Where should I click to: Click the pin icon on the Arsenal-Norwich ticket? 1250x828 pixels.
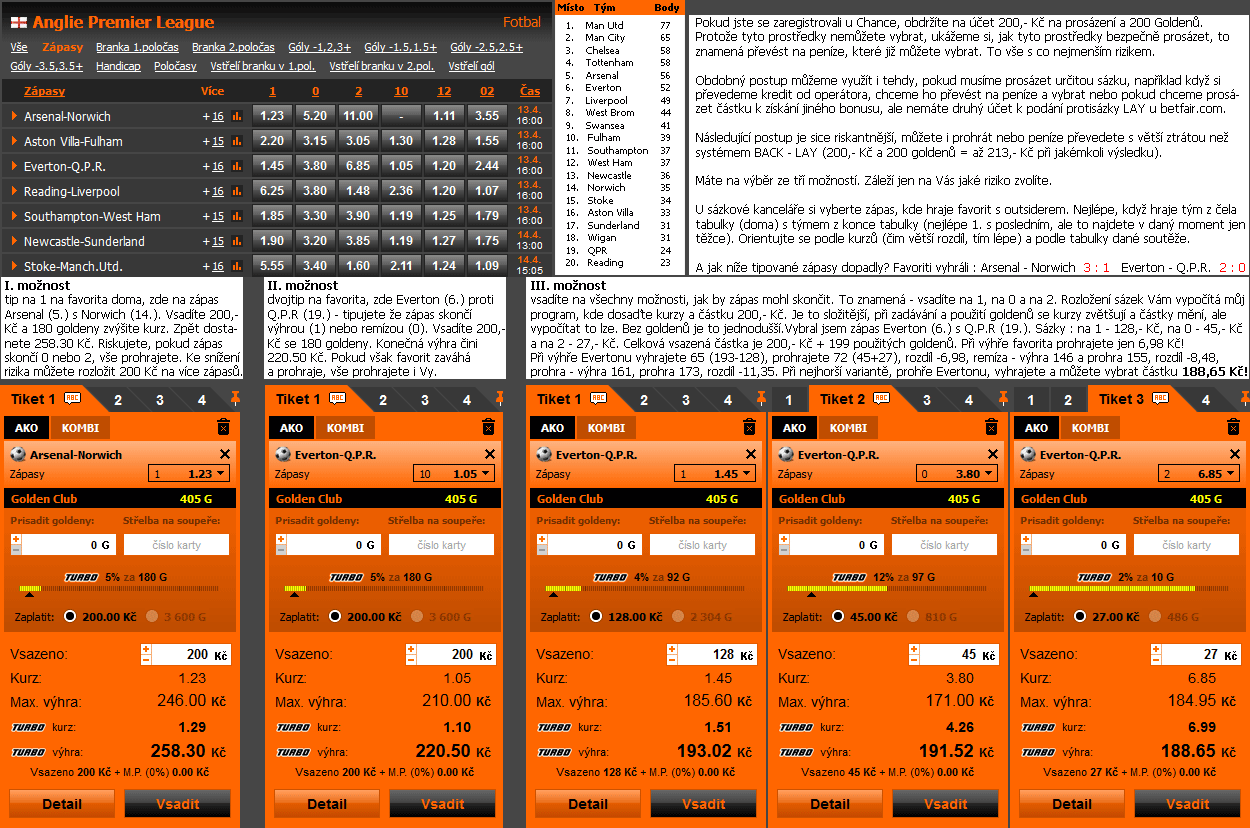point(235,399)
